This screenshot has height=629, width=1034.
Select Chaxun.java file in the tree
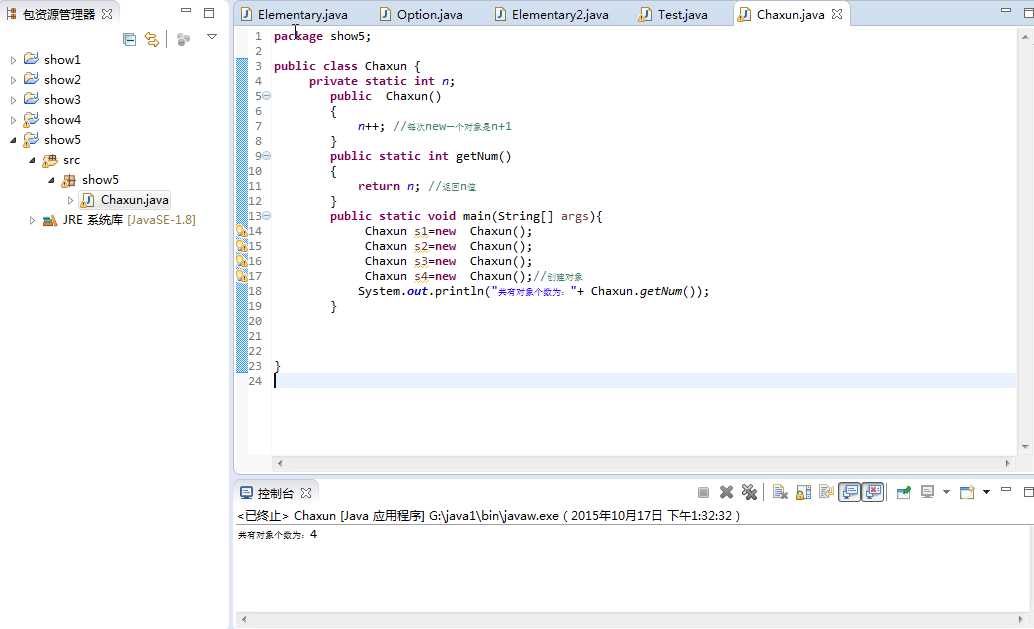135,200
